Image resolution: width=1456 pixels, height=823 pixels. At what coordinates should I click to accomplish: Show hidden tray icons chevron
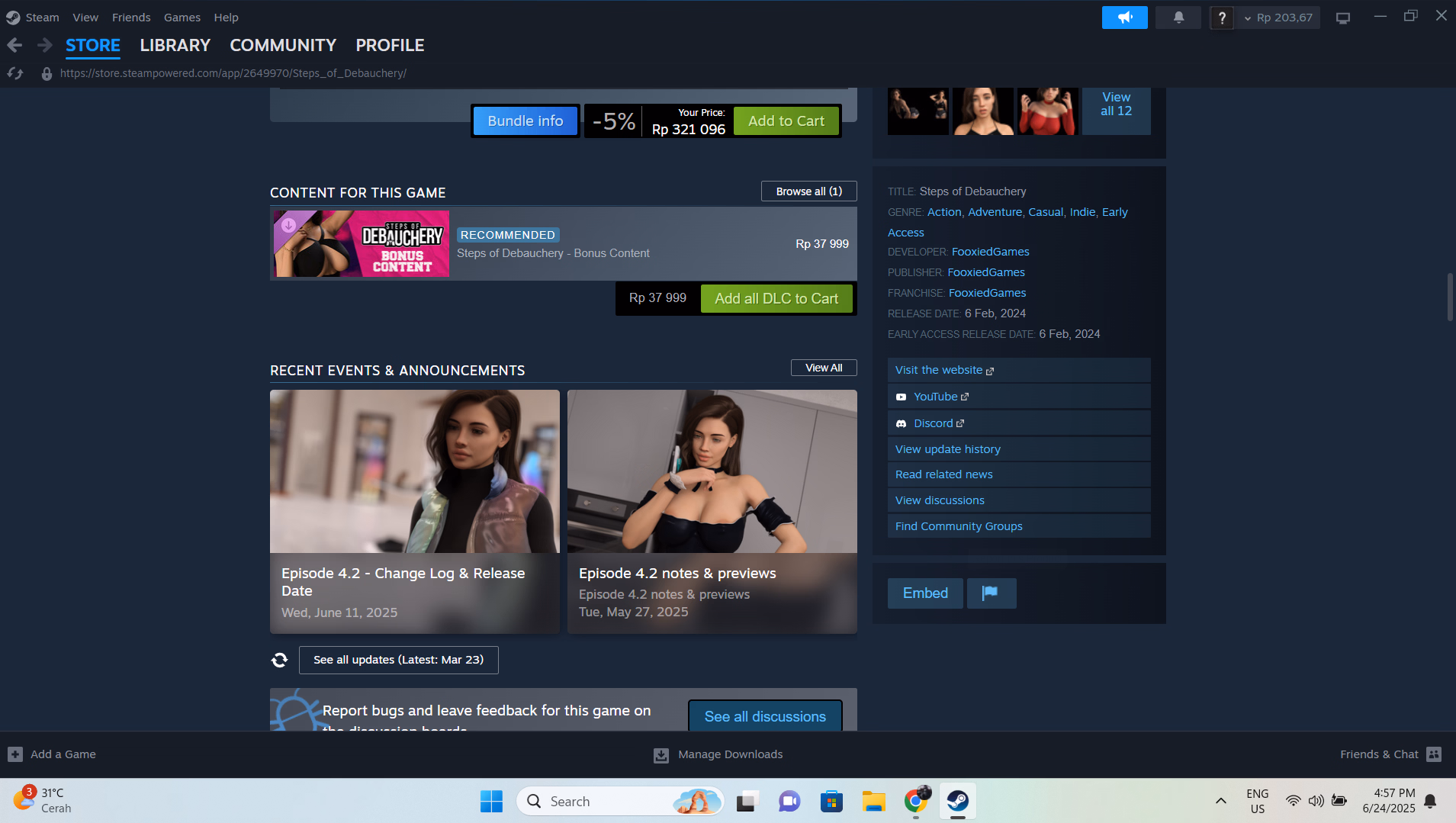click(x=1220, y=801)
